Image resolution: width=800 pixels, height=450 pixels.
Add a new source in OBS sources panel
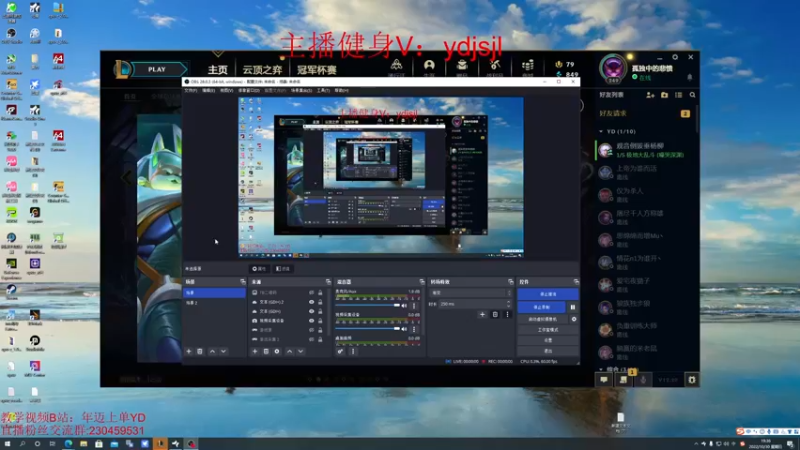coord(255,352)
